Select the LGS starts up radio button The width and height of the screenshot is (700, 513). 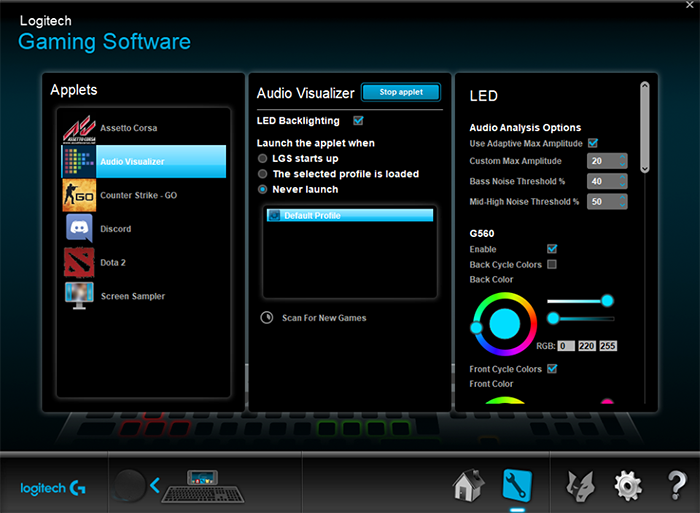(x=262, y=158)
